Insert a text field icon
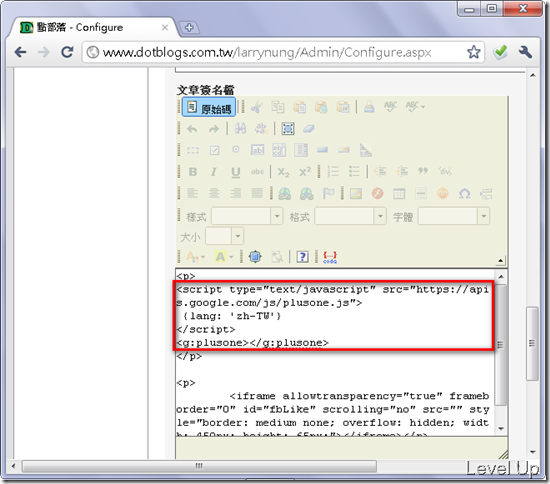Screen dimensions: 550x484 coord(257,150)
